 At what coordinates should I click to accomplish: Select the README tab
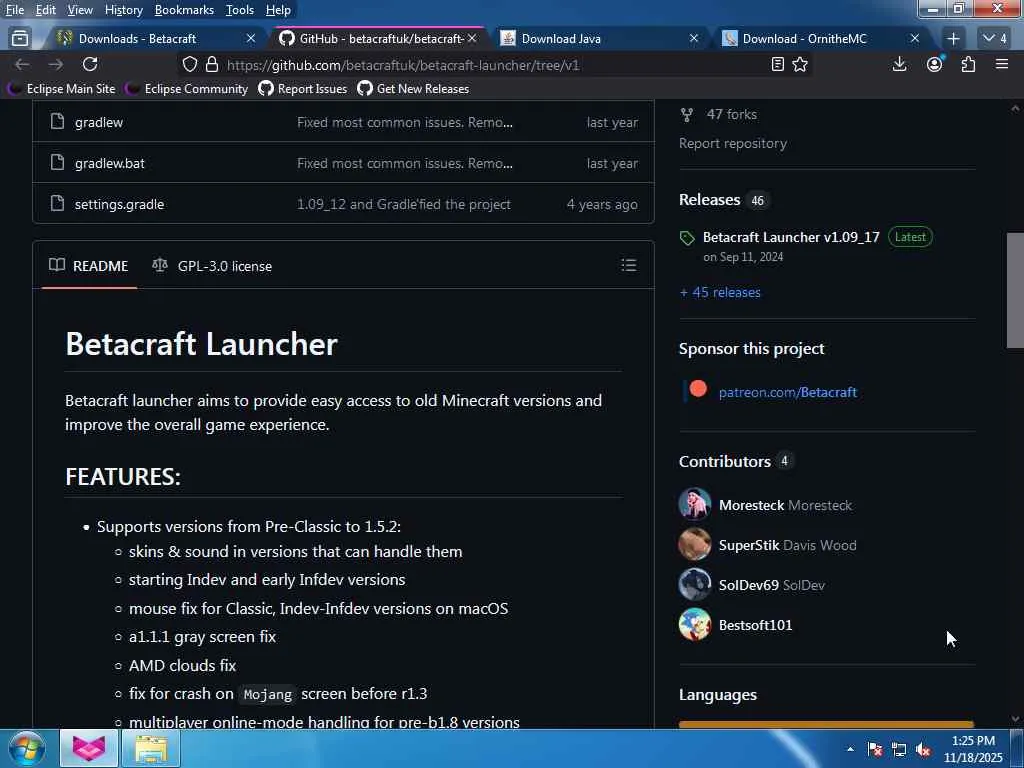click(89, 266)
